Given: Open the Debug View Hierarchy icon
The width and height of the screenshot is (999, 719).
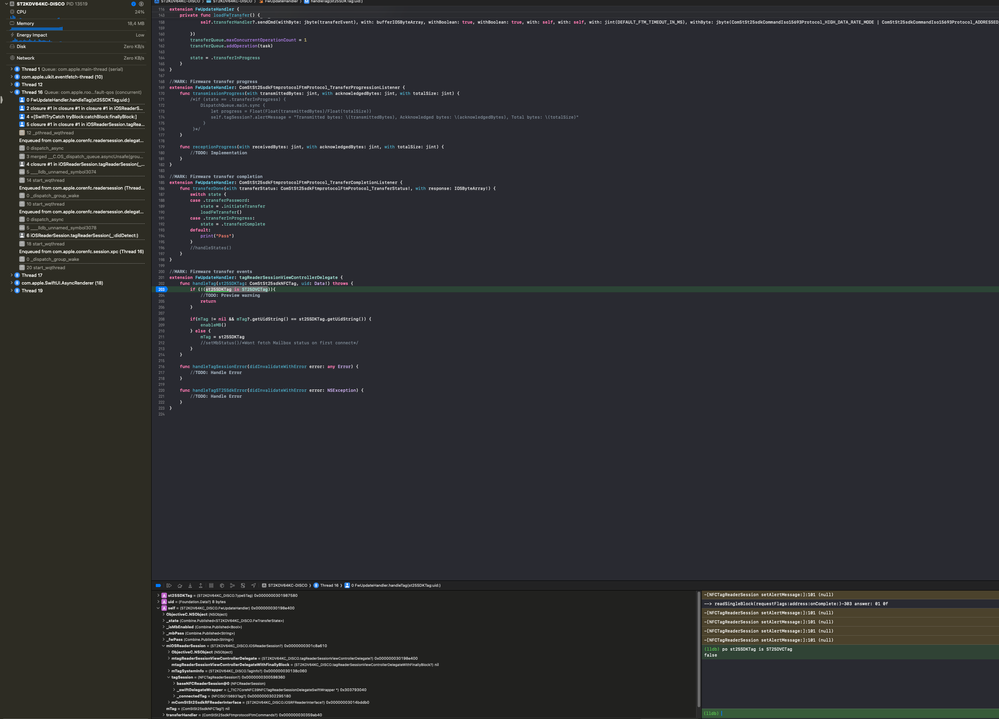Looking at the screenshot, I should (x=211, y=587).
